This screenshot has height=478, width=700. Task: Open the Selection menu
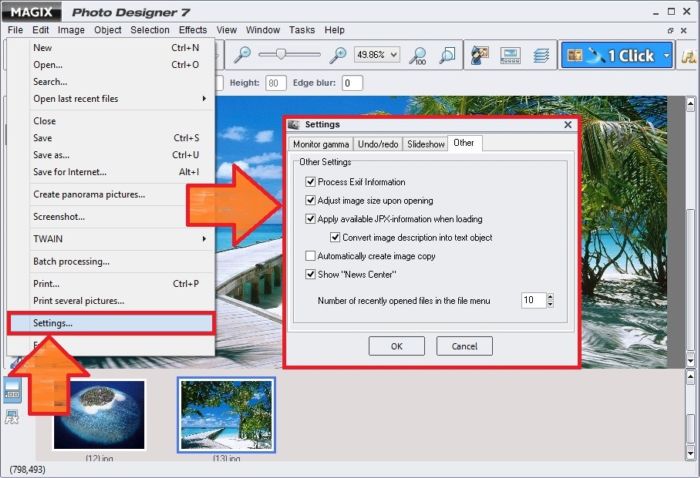click(150, 30)
